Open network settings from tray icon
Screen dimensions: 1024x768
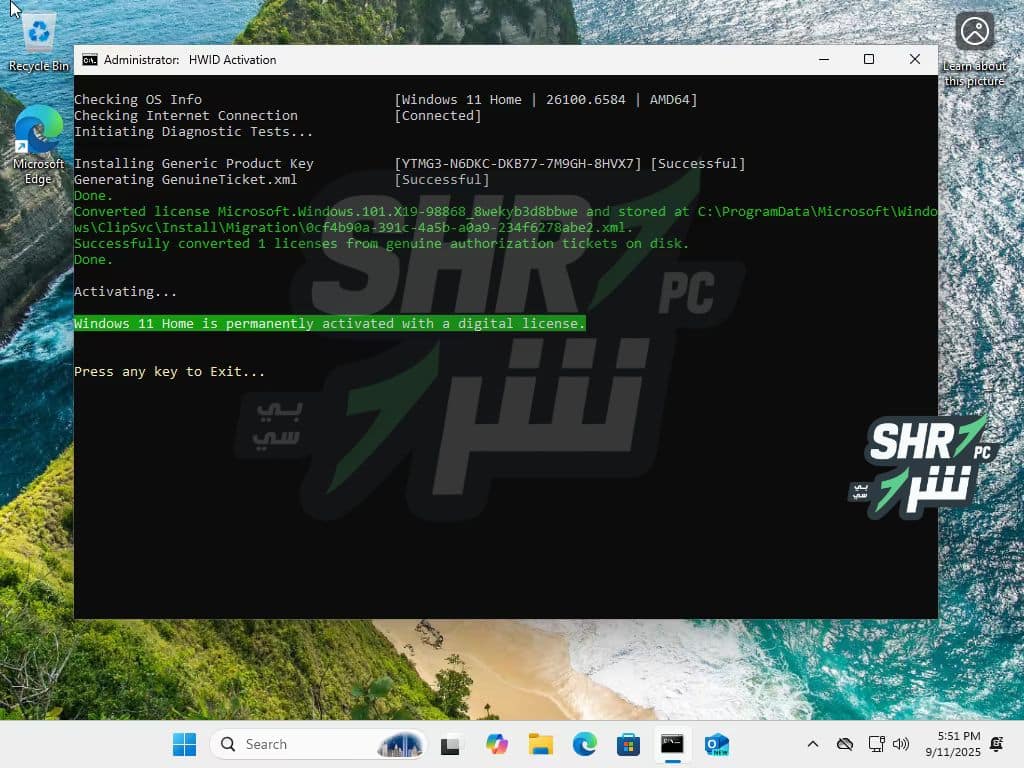[876, 744]
